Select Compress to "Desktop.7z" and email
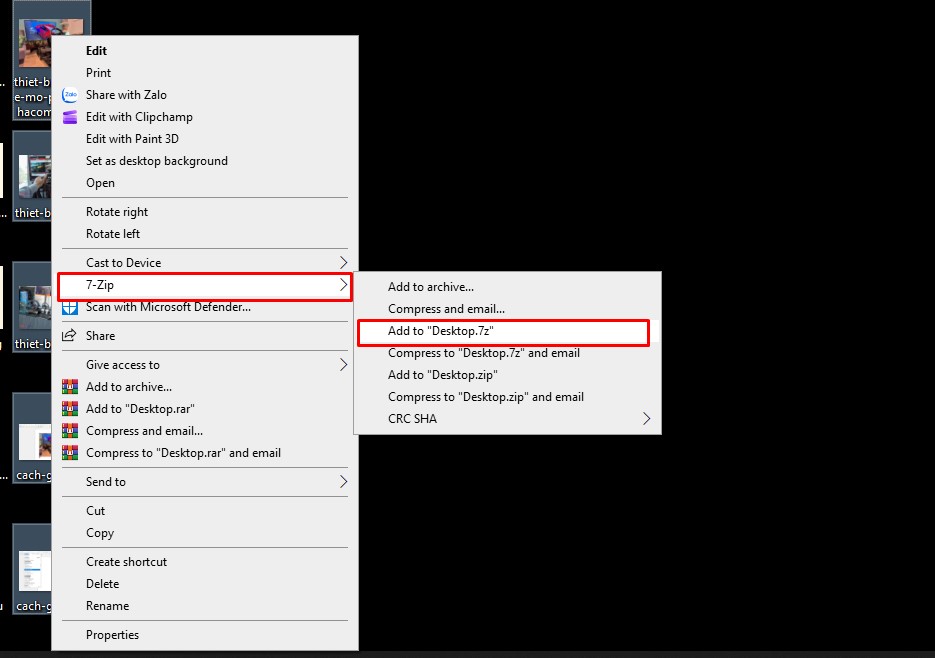 507,353
